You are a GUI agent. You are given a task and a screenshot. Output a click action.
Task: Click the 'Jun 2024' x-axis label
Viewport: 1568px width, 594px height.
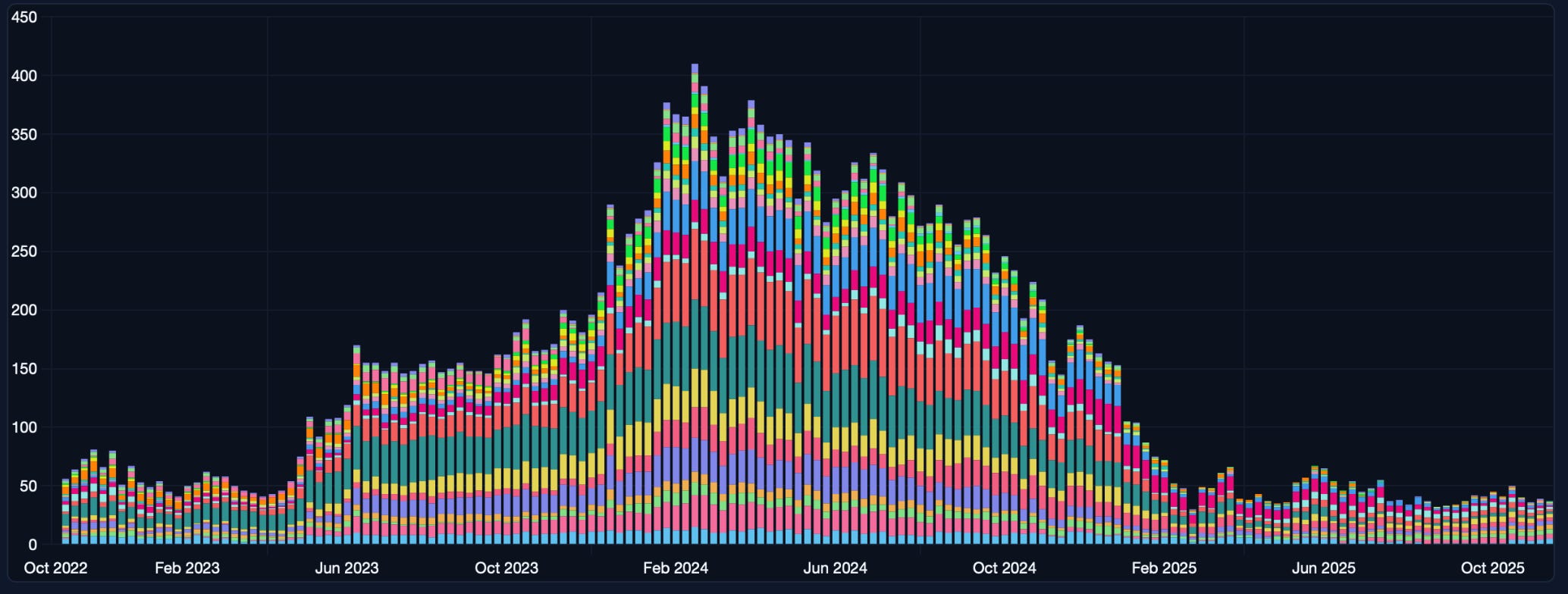coord(835,567)
